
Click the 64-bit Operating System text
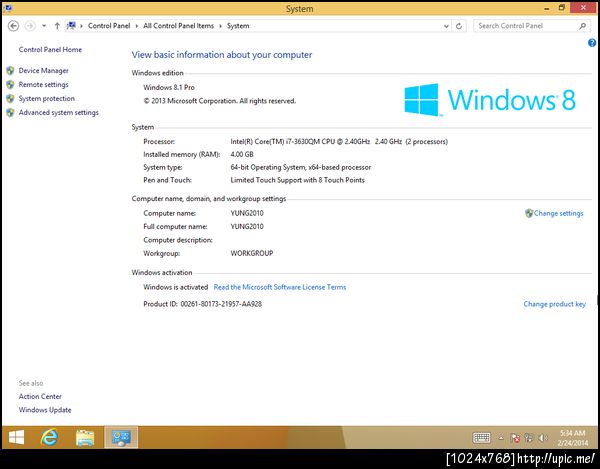coord(300,167)
